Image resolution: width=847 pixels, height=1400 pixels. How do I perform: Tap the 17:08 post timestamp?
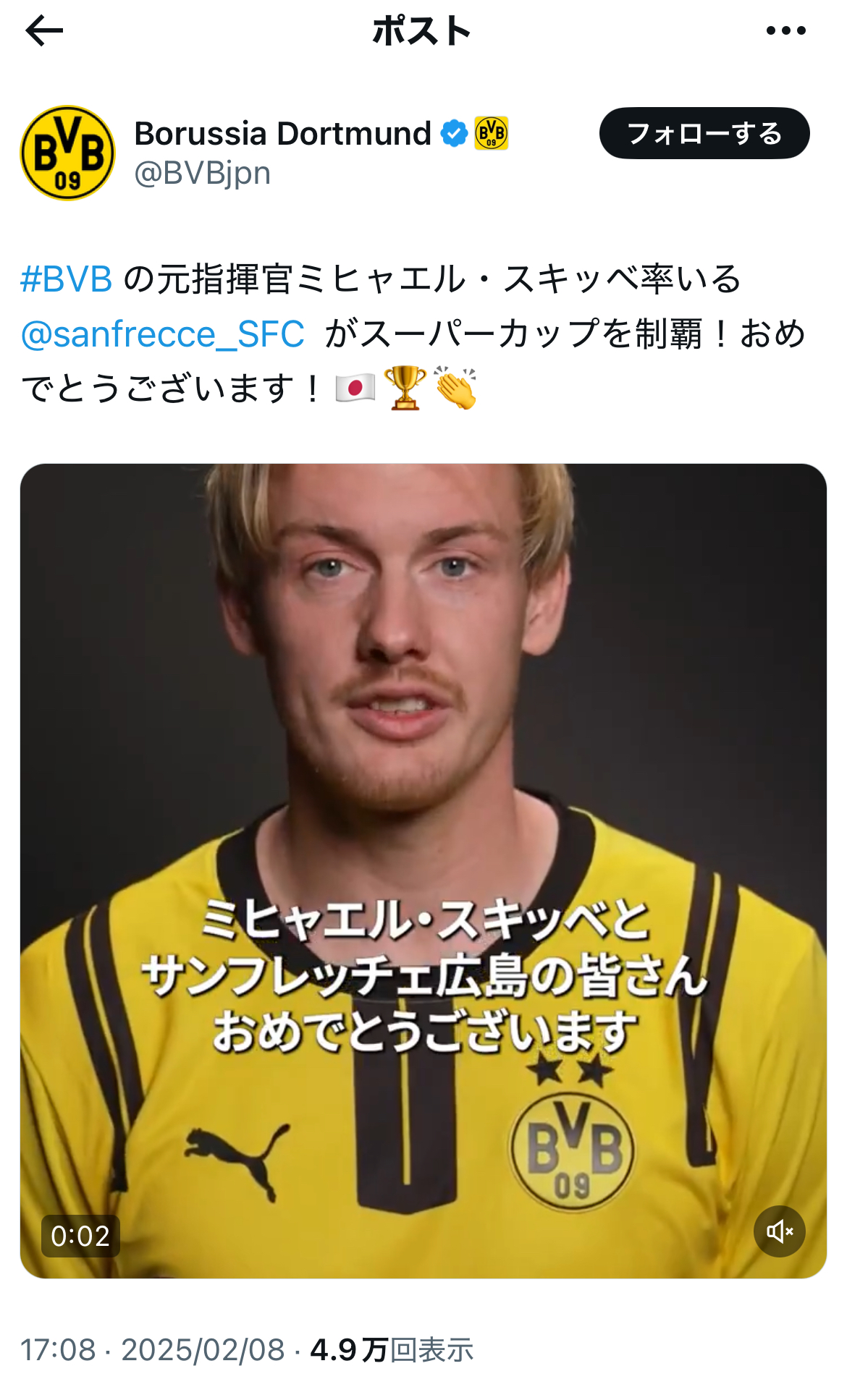click(x=58, y=1350)
